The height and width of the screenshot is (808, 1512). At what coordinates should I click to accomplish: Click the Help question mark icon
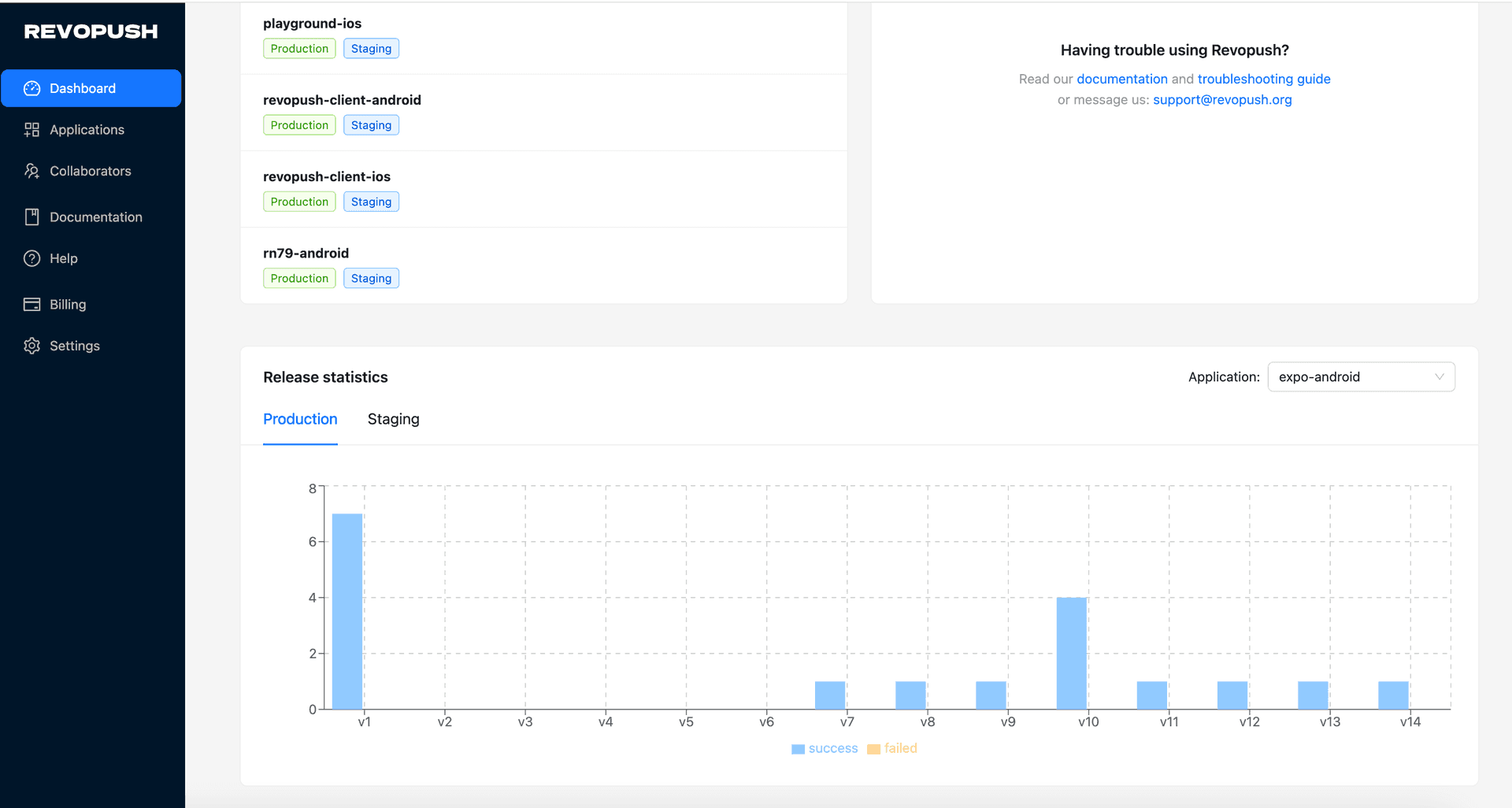[31, 258]
